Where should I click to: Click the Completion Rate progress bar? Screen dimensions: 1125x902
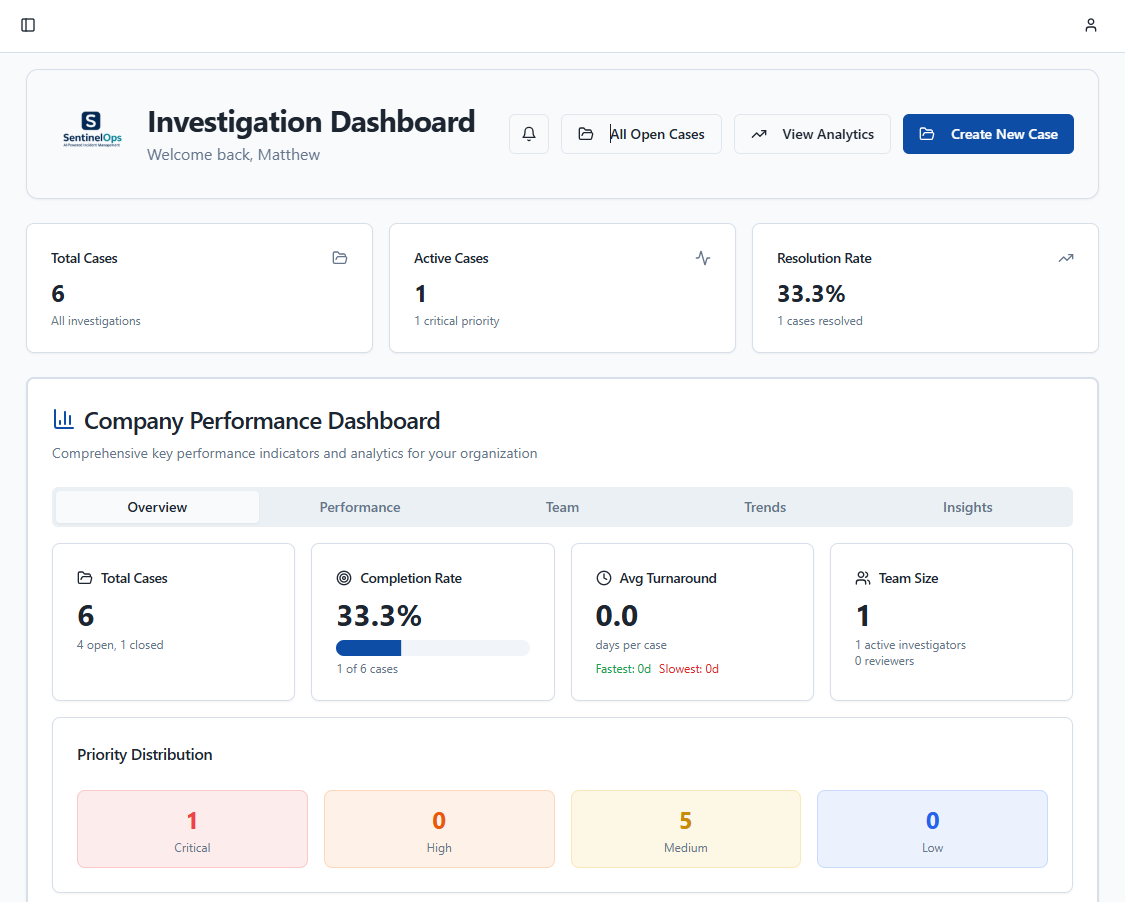pyautogui.click(x=432, y=647)
